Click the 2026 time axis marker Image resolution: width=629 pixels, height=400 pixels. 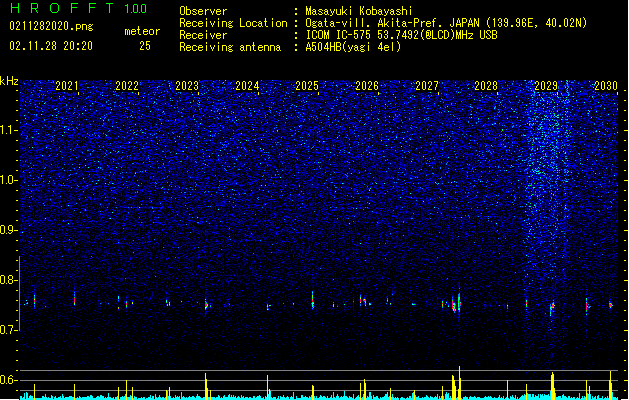tap(367, 86)
